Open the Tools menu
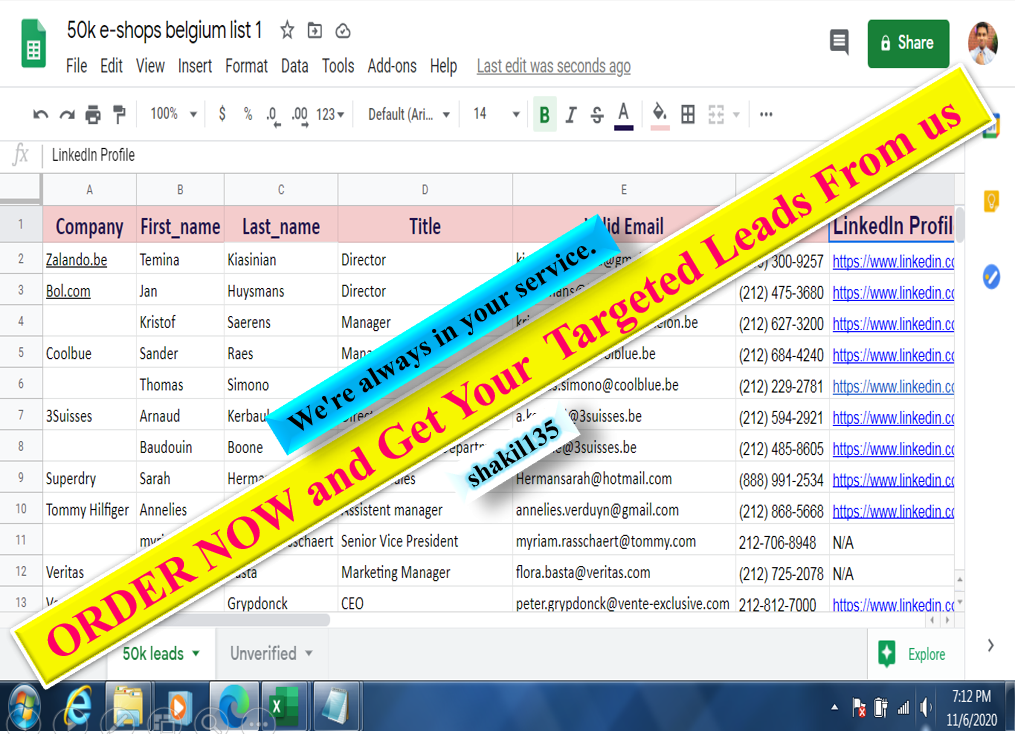1023x734 pixels. click(x=338, y=66)
